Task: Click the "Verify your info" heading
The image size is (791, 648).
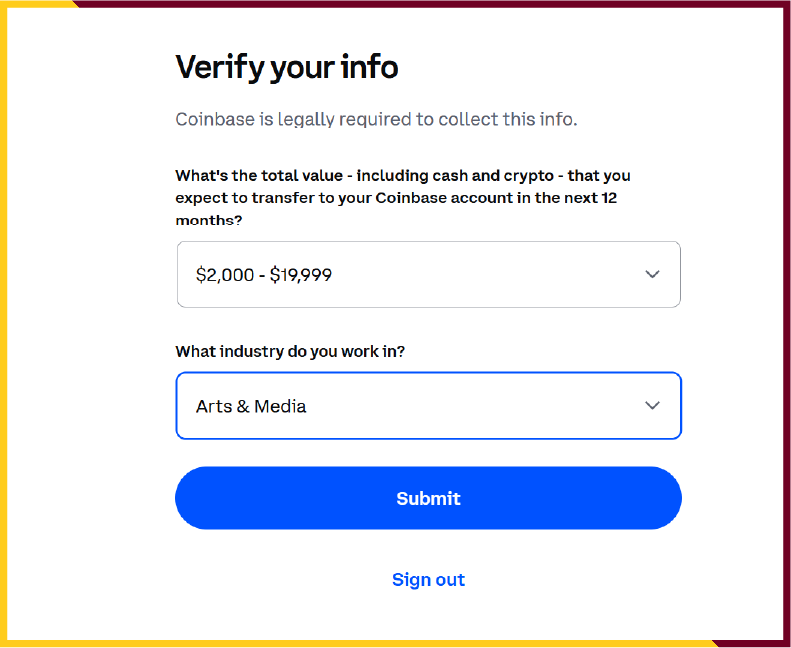Action: [287, 67]
